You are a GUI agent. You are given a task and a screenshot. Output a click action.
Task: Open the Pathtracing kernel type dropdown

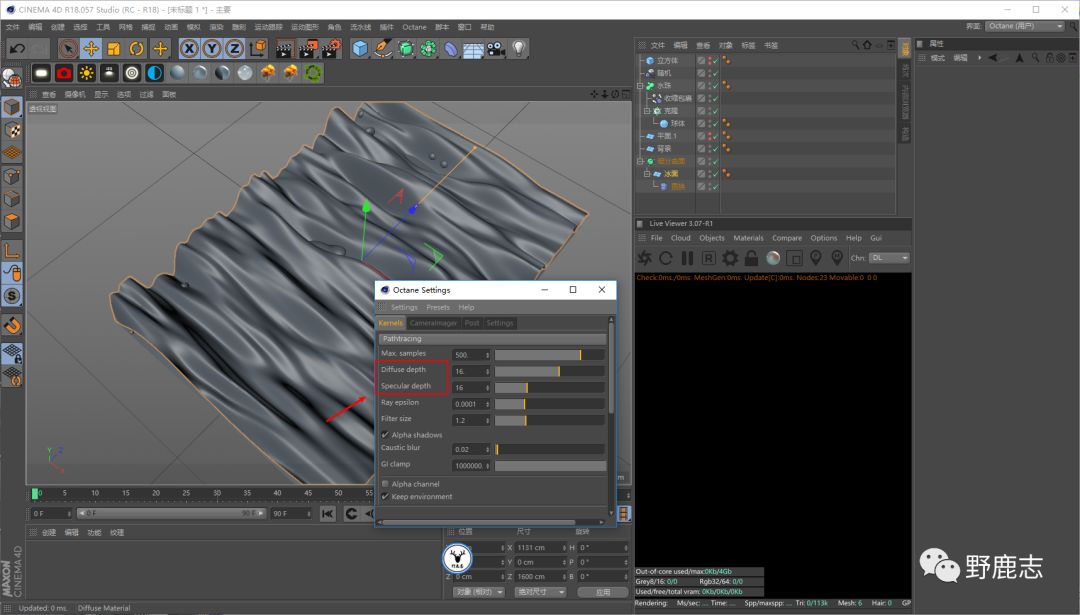(492, 339)
